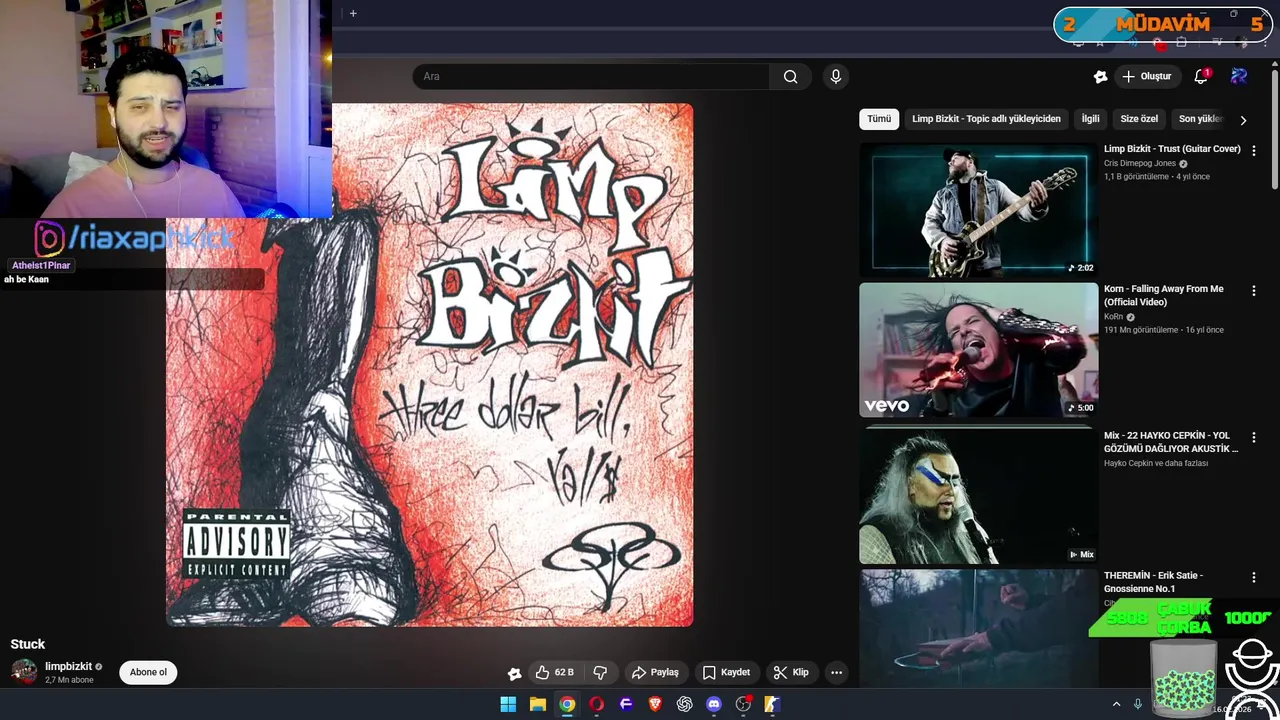
Task: Open Counter-Strike from the taskbar
Action: coord(772,704)
